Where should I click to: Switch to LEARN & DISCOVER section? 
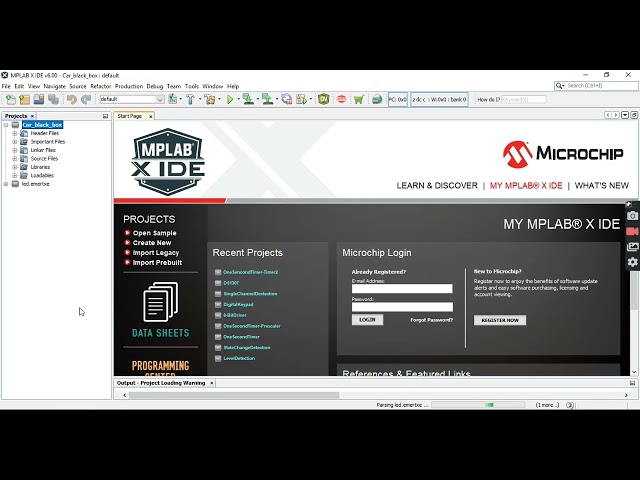pos(437,186)
